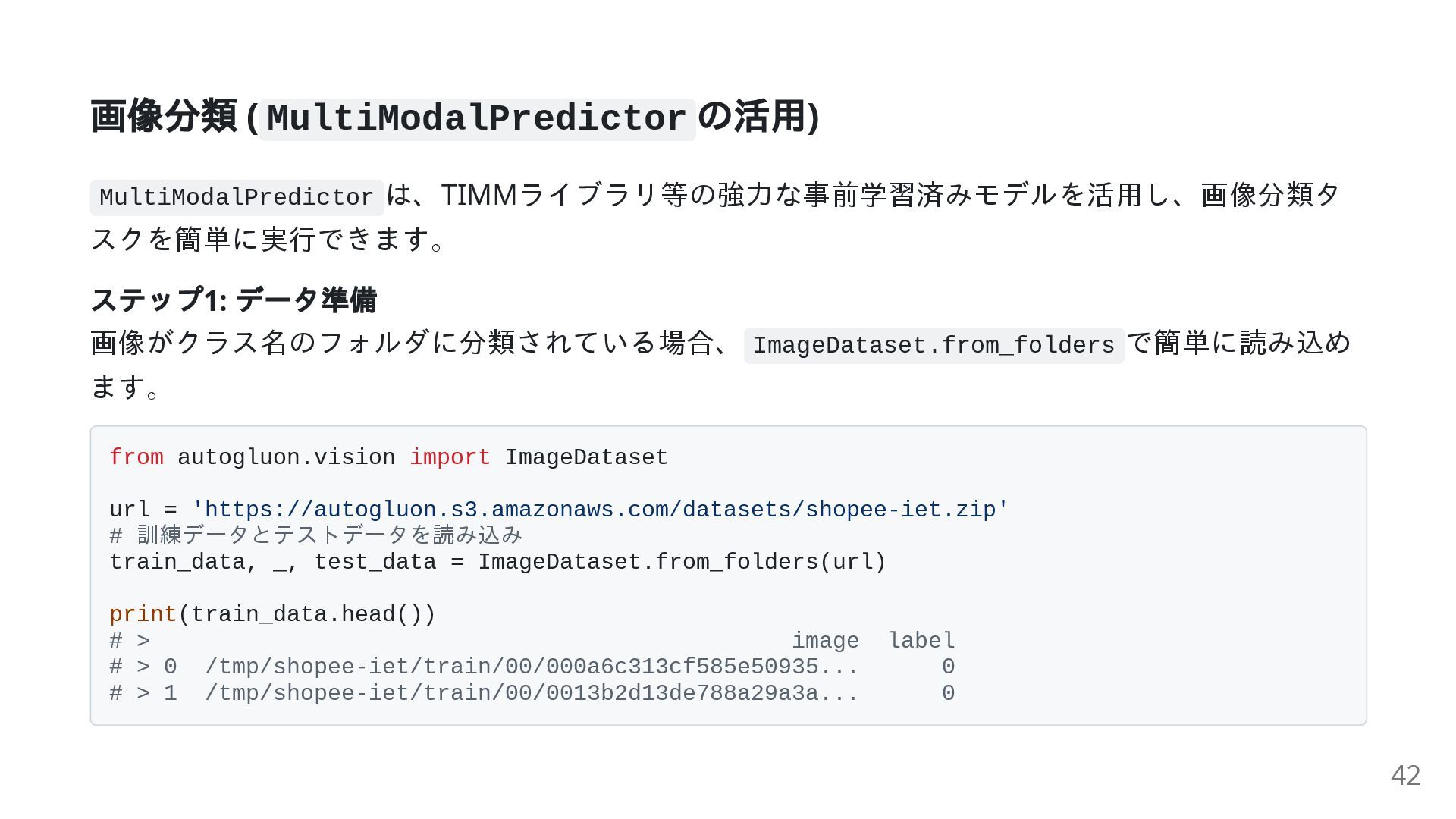This screenshot has height=819, width=1456.
Task: Click the inline ImageDataset.from_folders code label
Action: pyautogui.click(x=934, y=345)
